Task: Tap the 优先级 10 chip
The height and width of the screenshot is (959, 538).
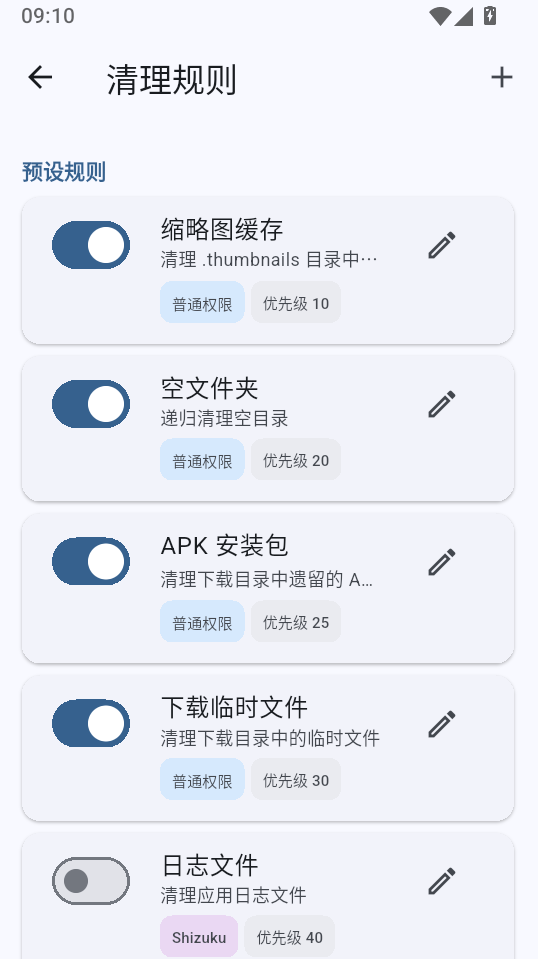Action: tap(296, 302)
